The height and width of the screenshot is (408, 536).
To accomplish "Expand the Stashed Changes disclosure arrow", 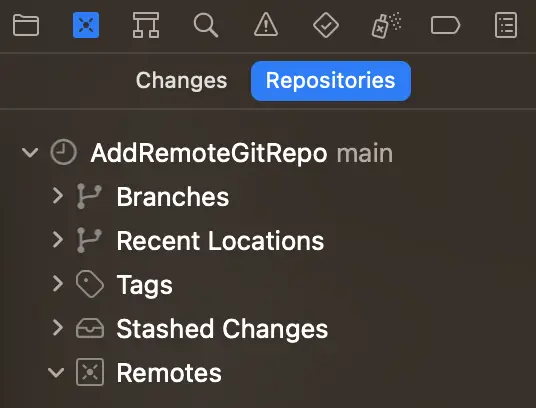I will pyautogui.click(x=58, y=328).
